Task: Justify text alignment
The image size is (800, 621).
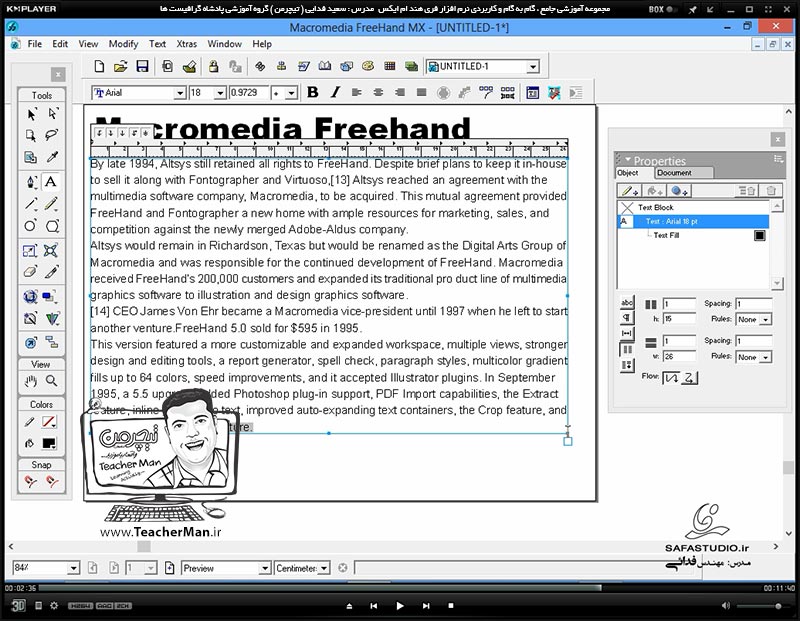Action: coord(421,92)
